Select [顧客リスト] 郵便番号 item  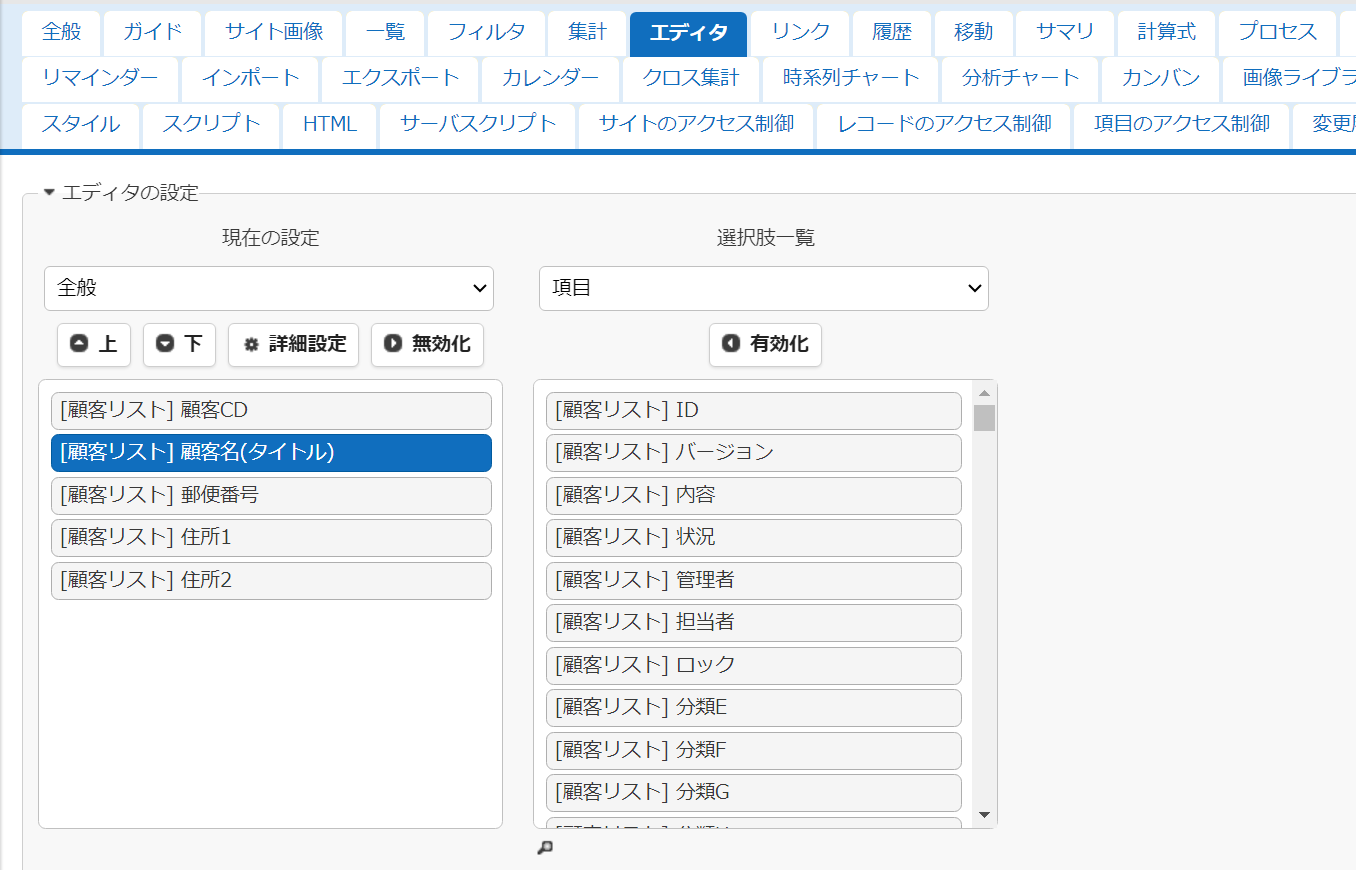tap(271, 495)
